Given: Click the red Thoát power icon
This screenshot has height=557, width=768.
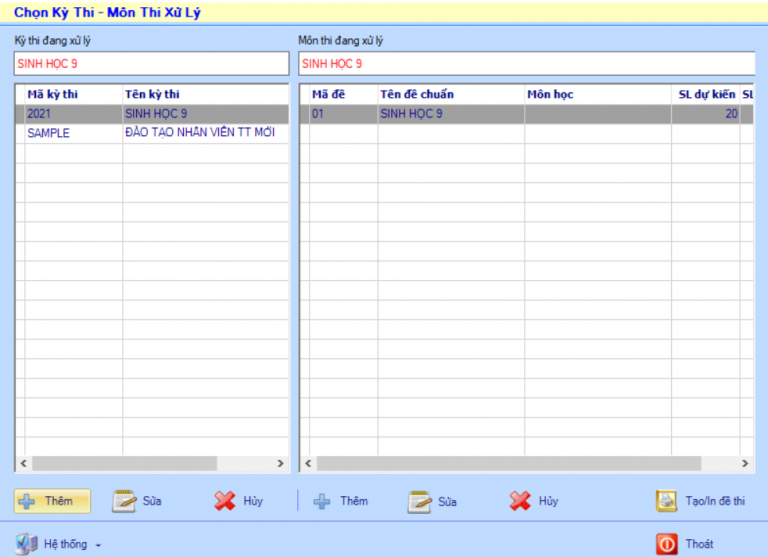Looking at the screenshot, I should point(666,544).
